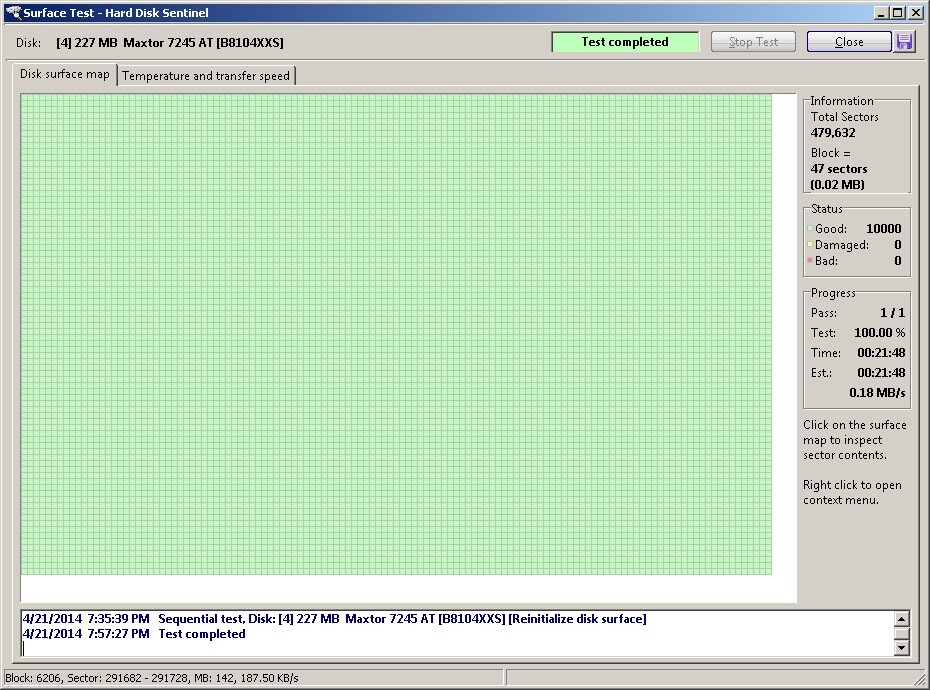Screen dimensions: 930x690
Task: Click the 'Click on the surface map' hint text
Action: point(855,440)
